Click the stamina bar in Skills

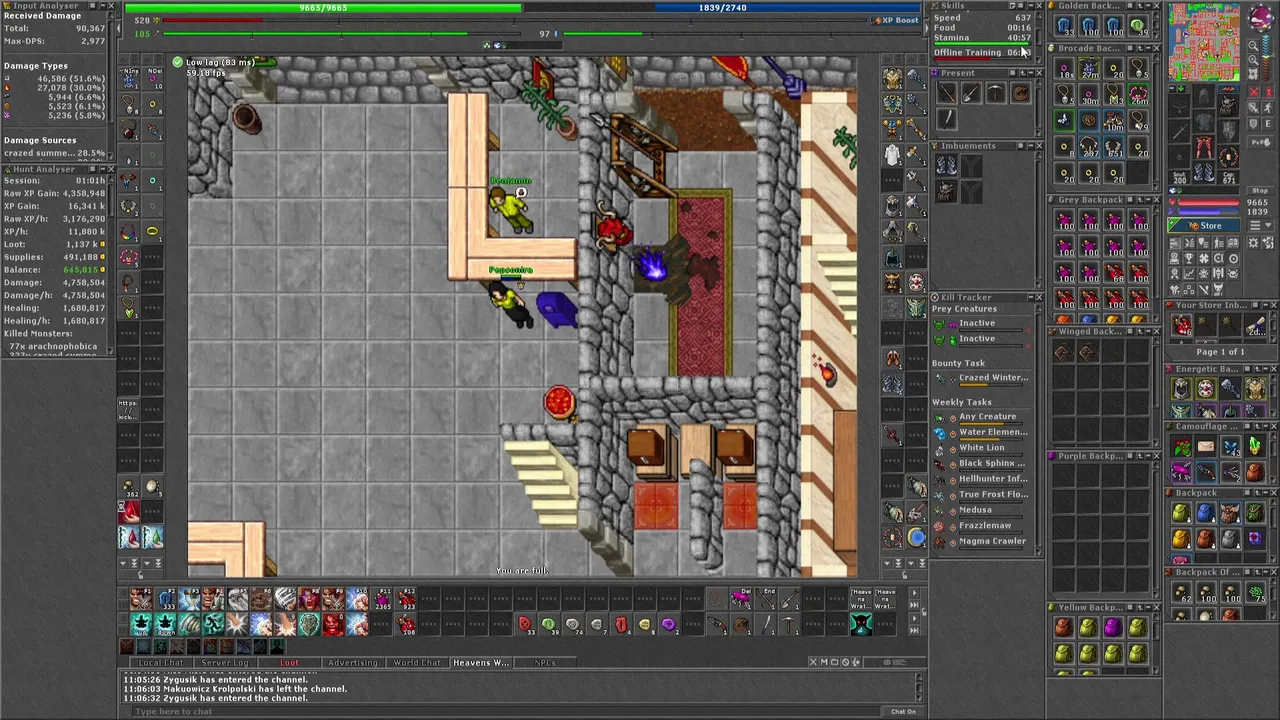(x=982, y=43)
